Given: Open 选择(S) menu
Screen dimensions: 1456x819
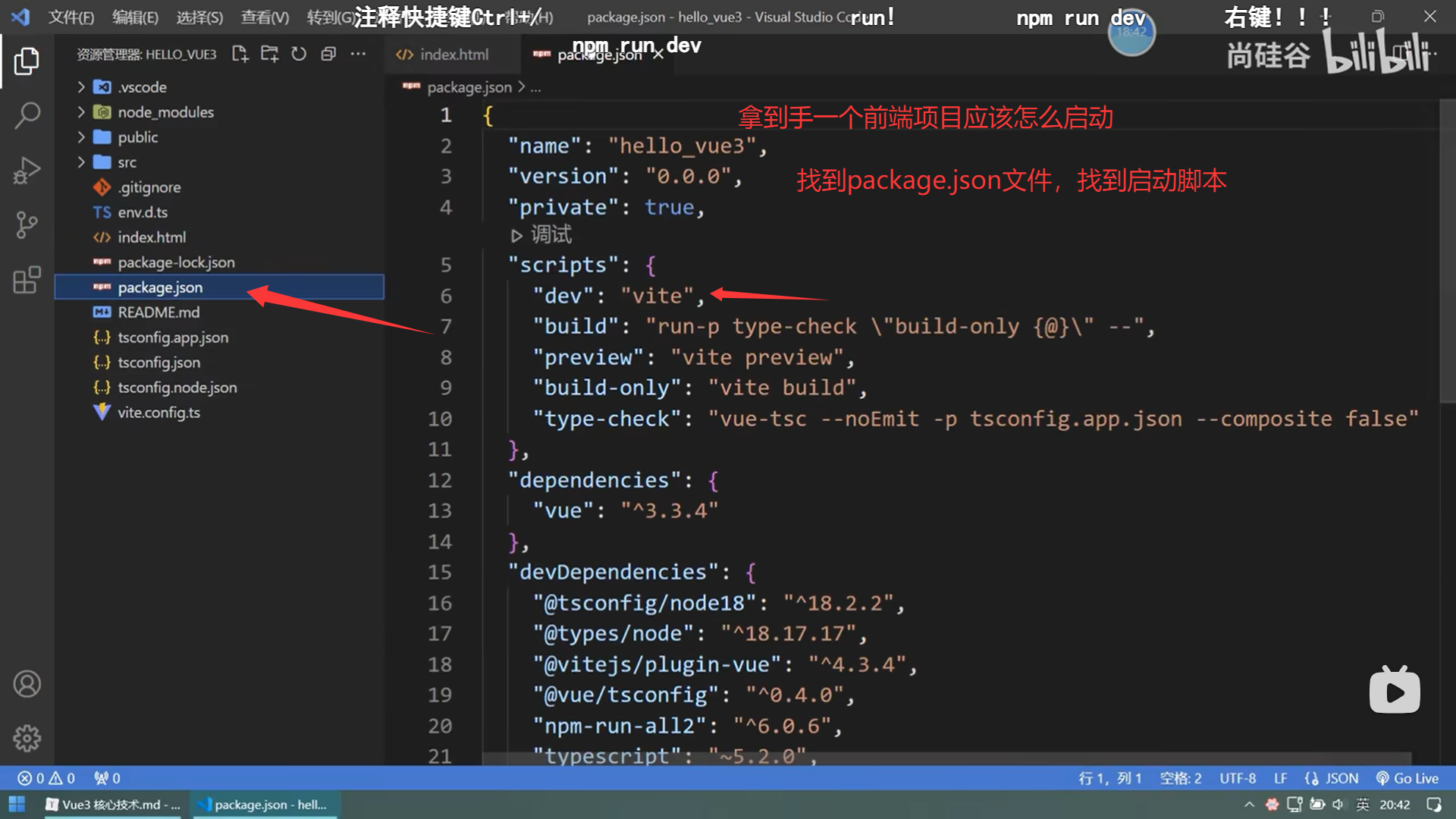Looking at the screenshot, I should coord(199,17).
